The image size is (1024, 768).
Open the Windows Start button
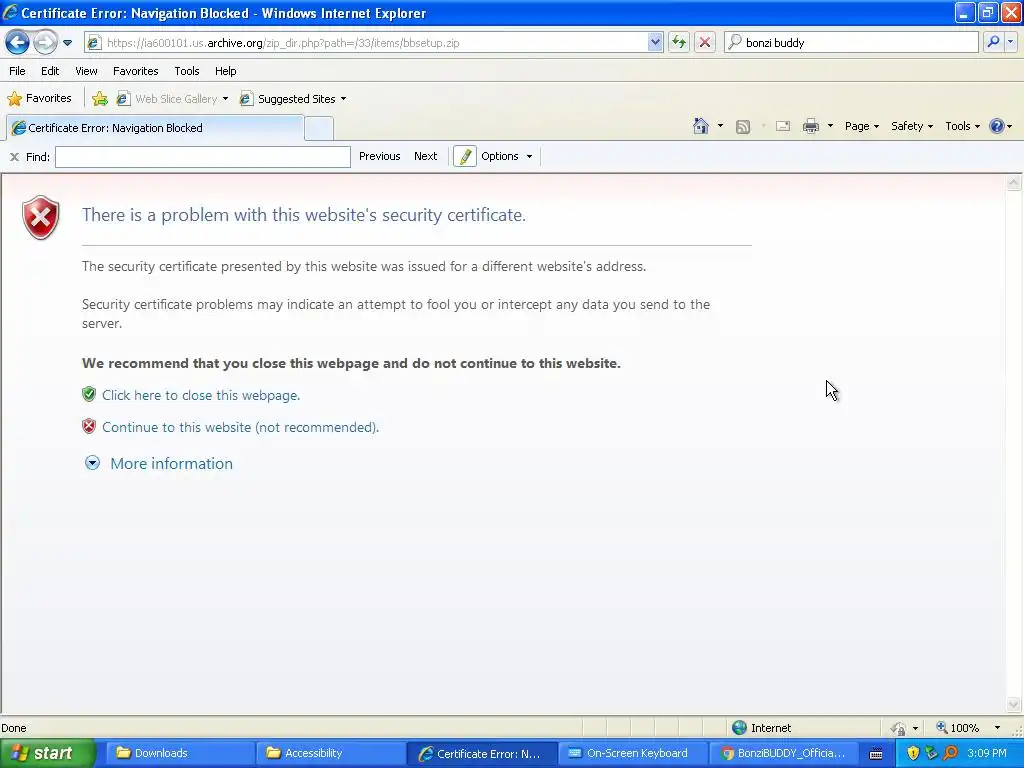click(x=48, y=753)
